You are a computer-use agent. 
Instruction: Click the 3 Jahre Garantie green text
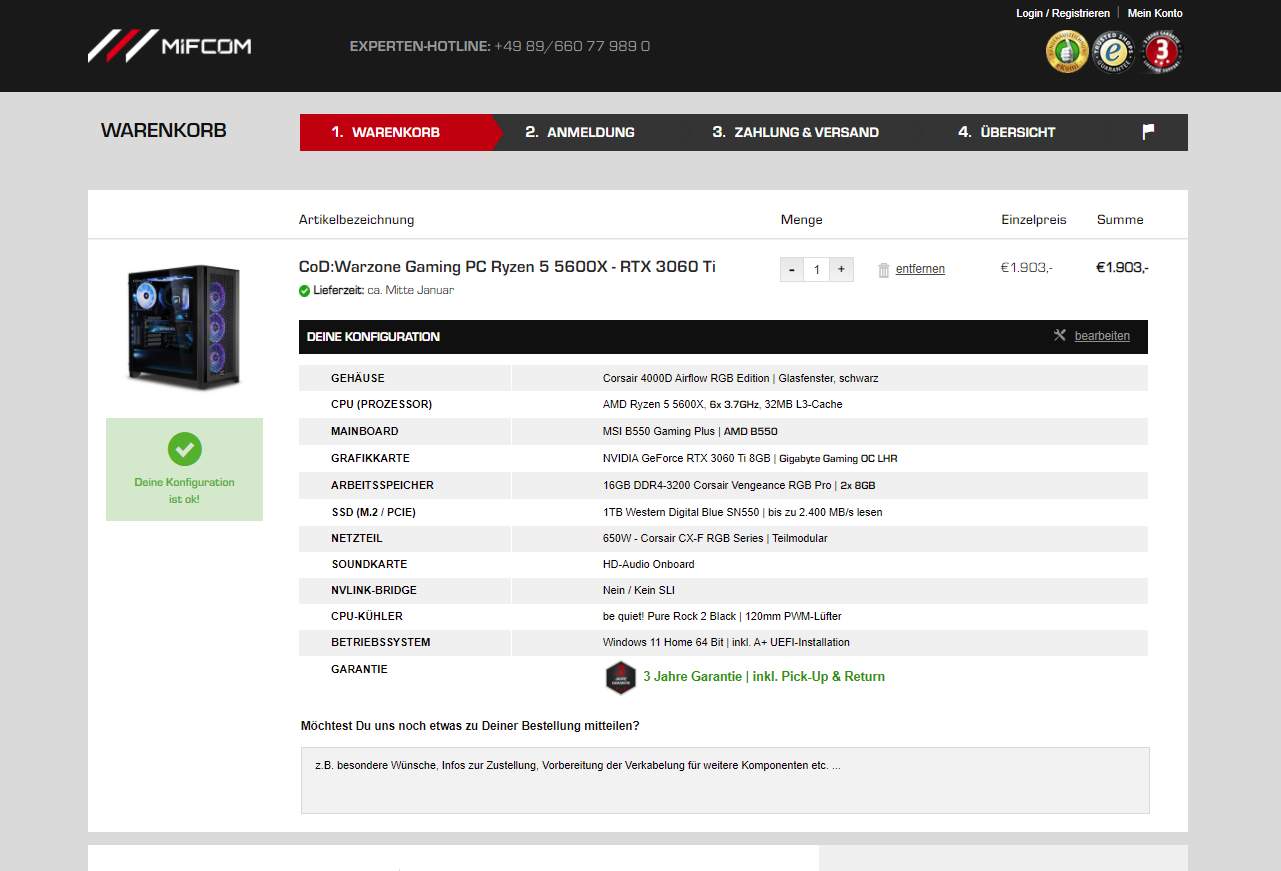pyautogui.click(x=764, y=677)
